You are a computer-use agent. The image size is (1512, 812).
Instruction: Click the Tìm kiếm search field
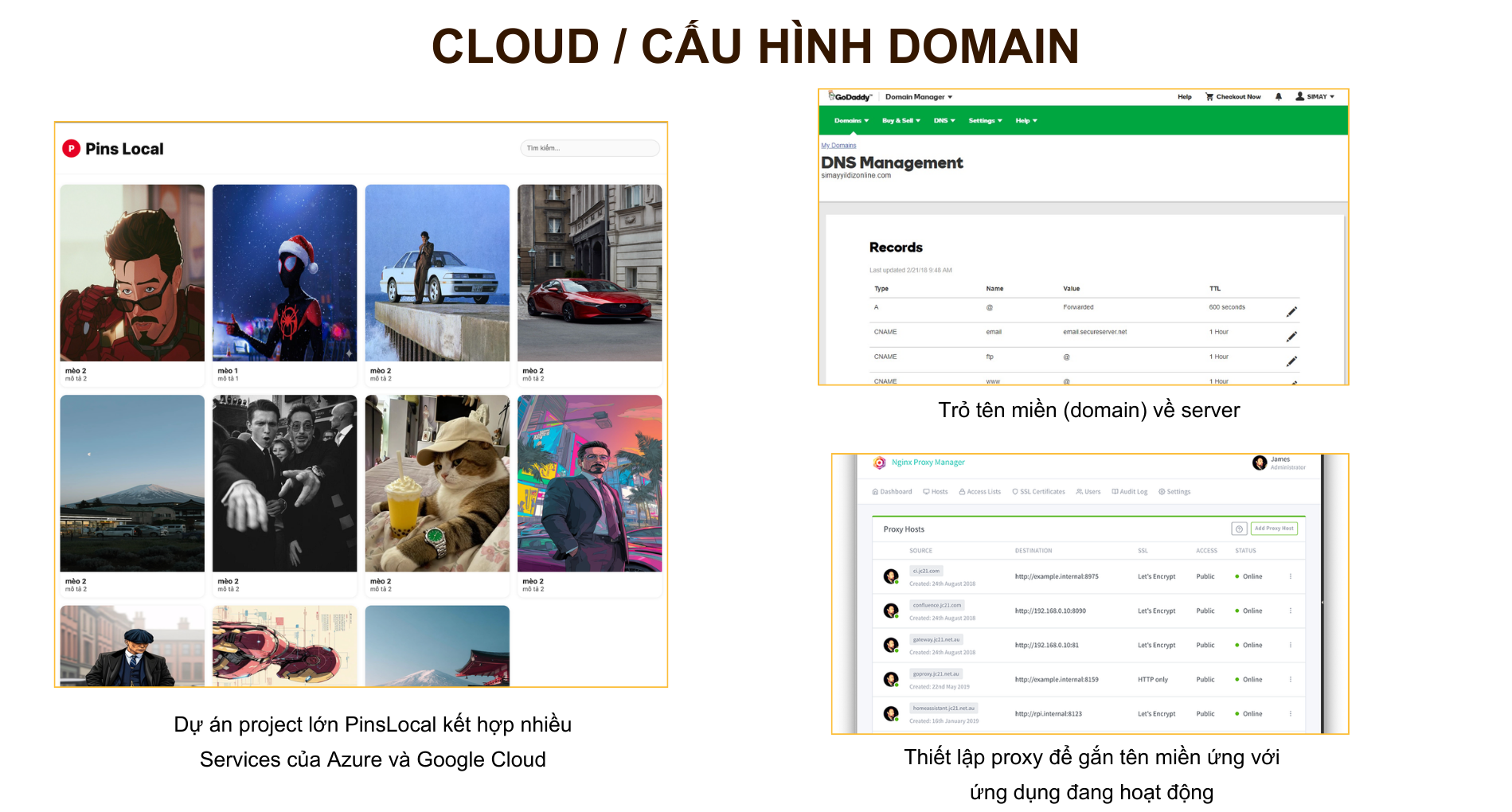(x=589, y=148)
